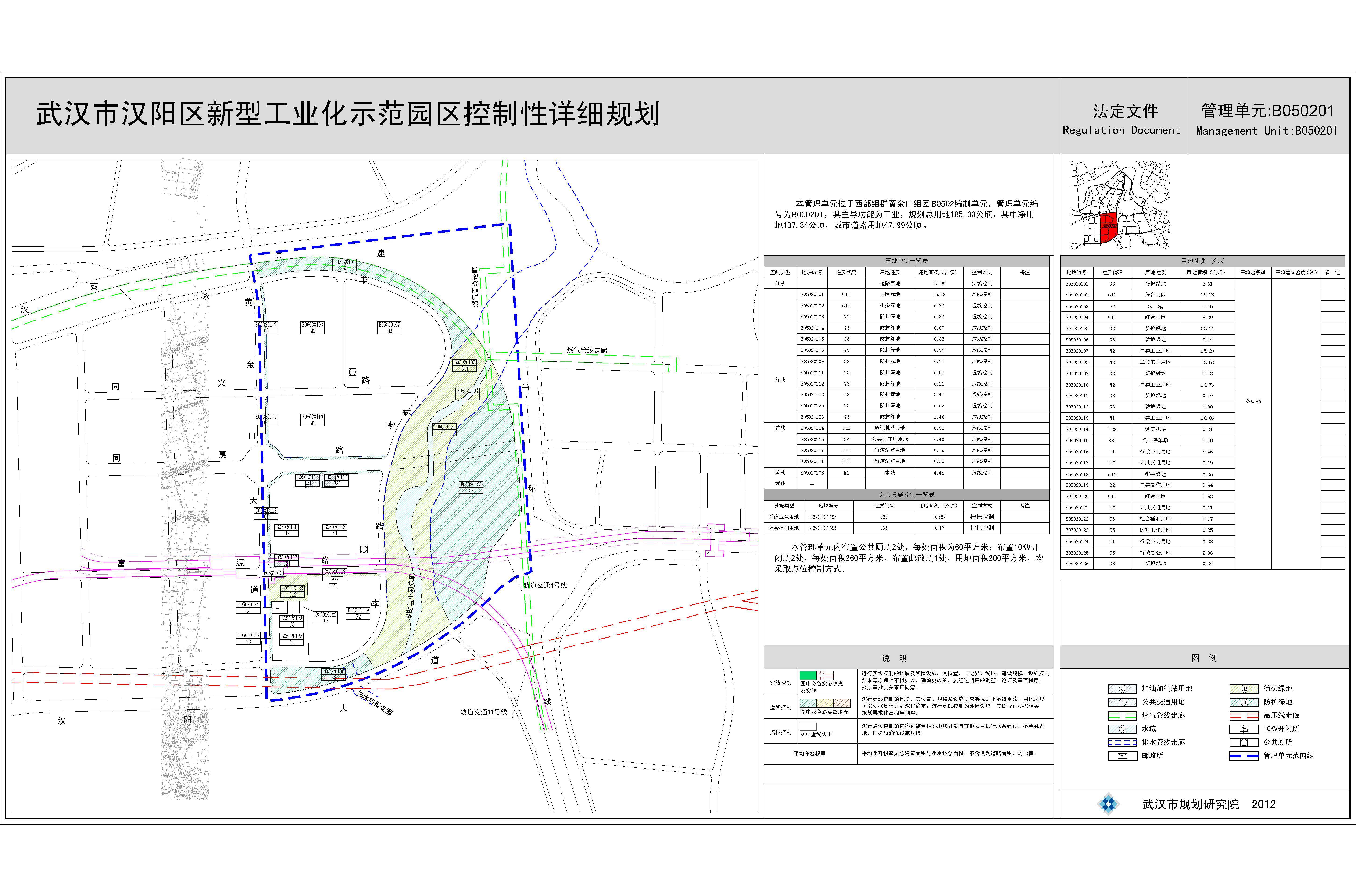The height and width of the screenshot is (896, 1356).
Task: Select the thick blue 管理单元范围线 legend symbol
Action: coord(1244,756)
